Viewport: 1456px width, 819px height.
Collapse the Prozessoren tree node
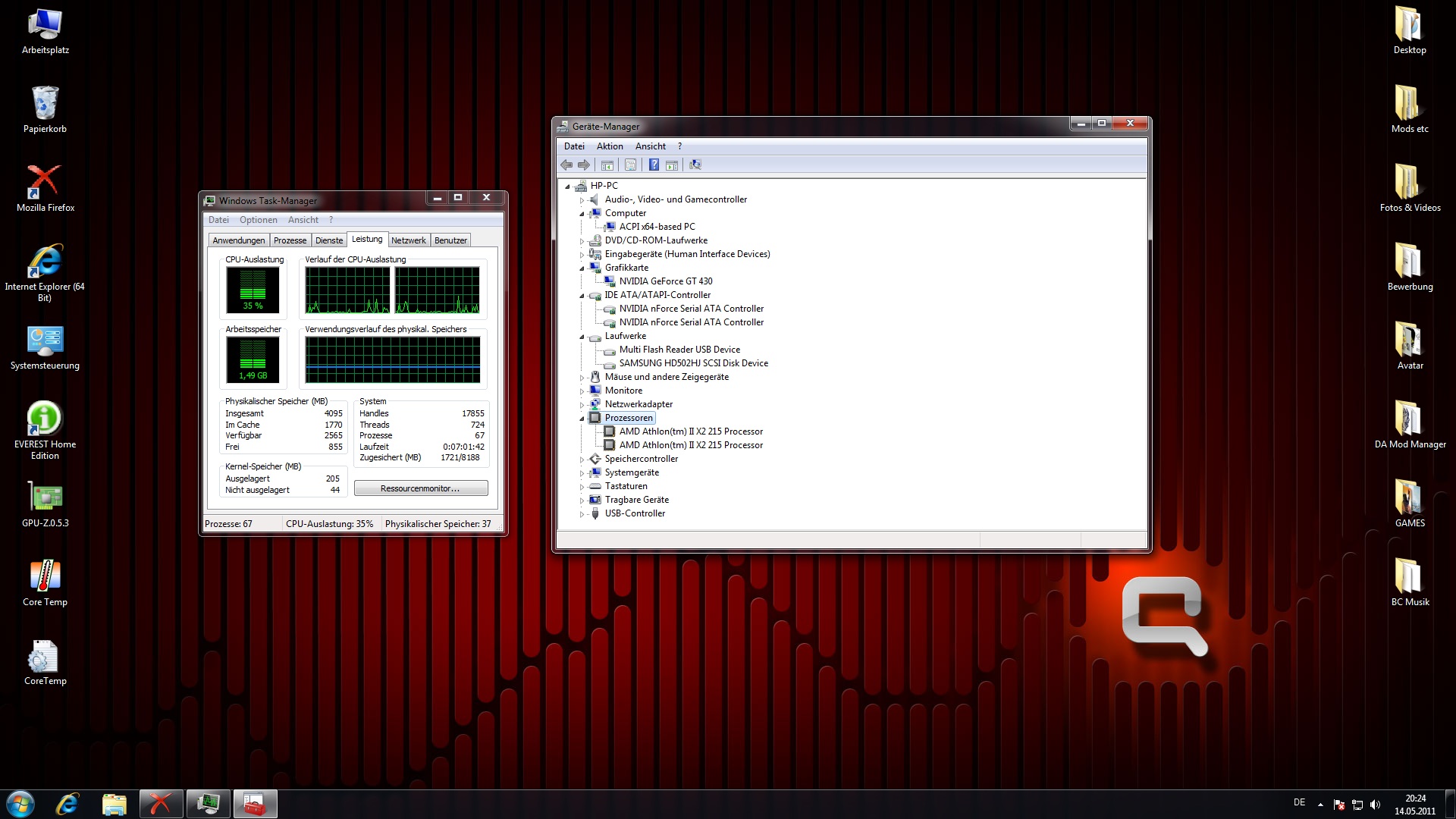click(x=582, y=419)
